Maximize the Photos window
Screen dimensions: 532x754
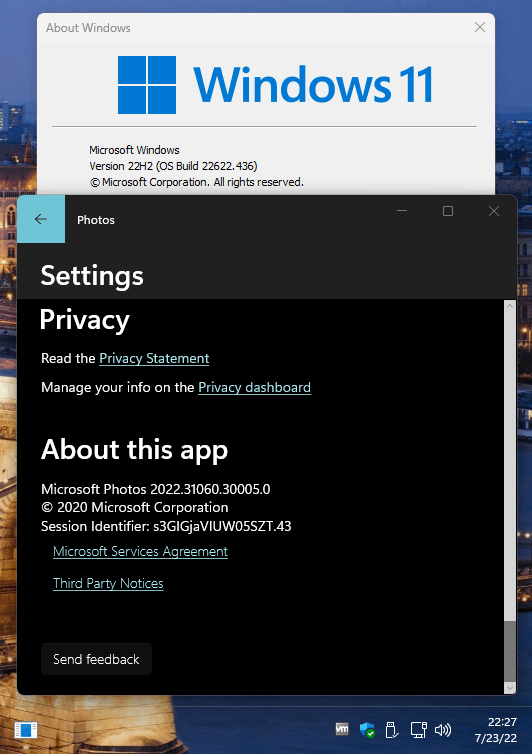click(x=448, y=211)
